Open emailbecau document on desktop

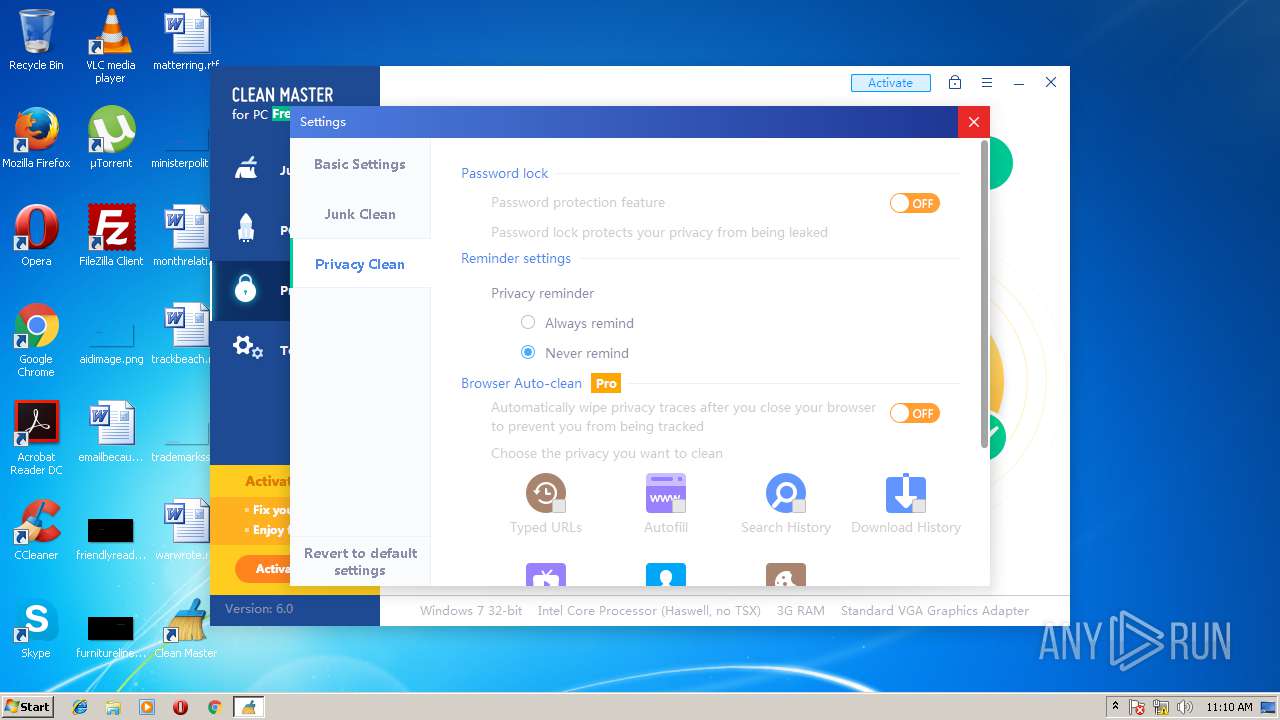tap(111, 431)
